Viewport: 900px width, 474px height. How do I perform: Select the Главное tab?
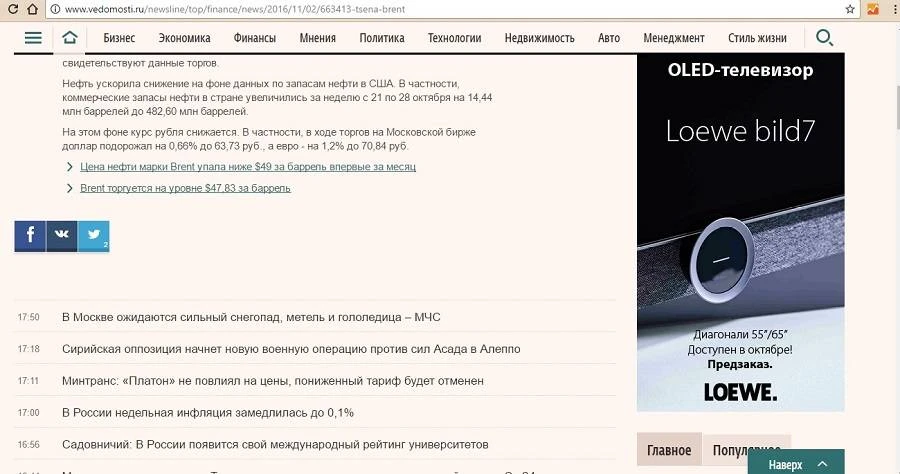pyautogui.click(x=669, y=449)
